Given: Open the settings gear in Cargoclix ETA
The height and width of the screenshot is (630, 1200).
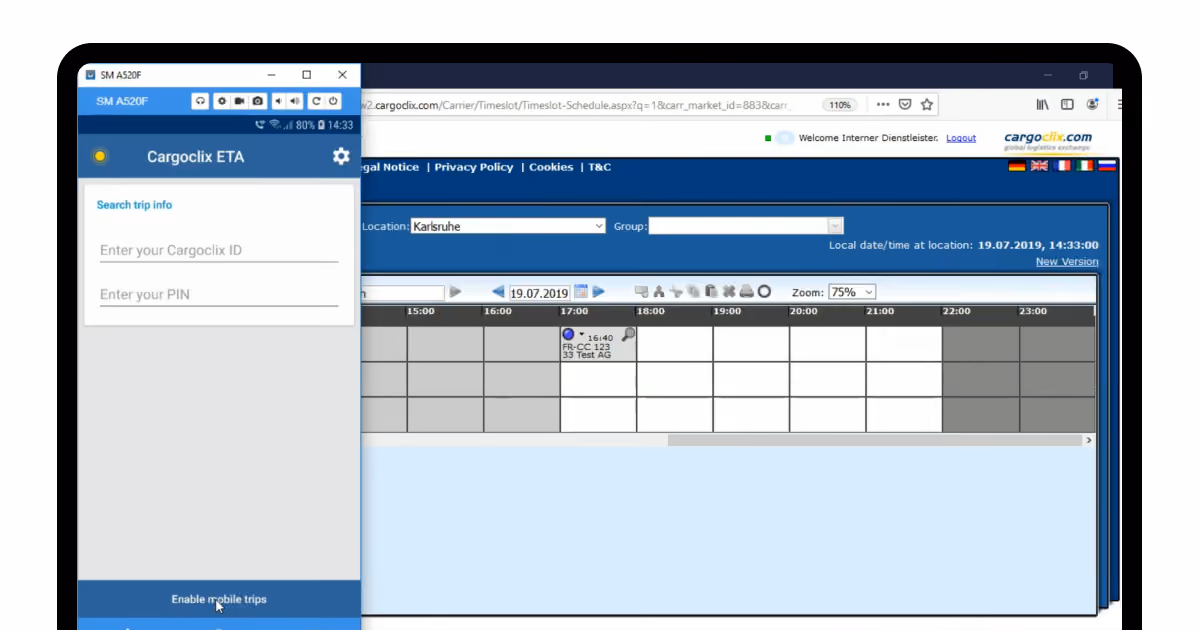Looking at the screenshot, I should point(341,156).
